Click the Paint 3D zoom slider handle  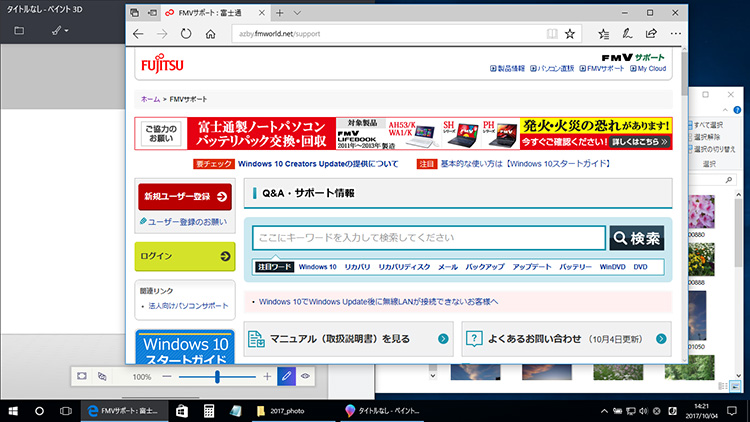pyautogui.click(x=217, y=377)
